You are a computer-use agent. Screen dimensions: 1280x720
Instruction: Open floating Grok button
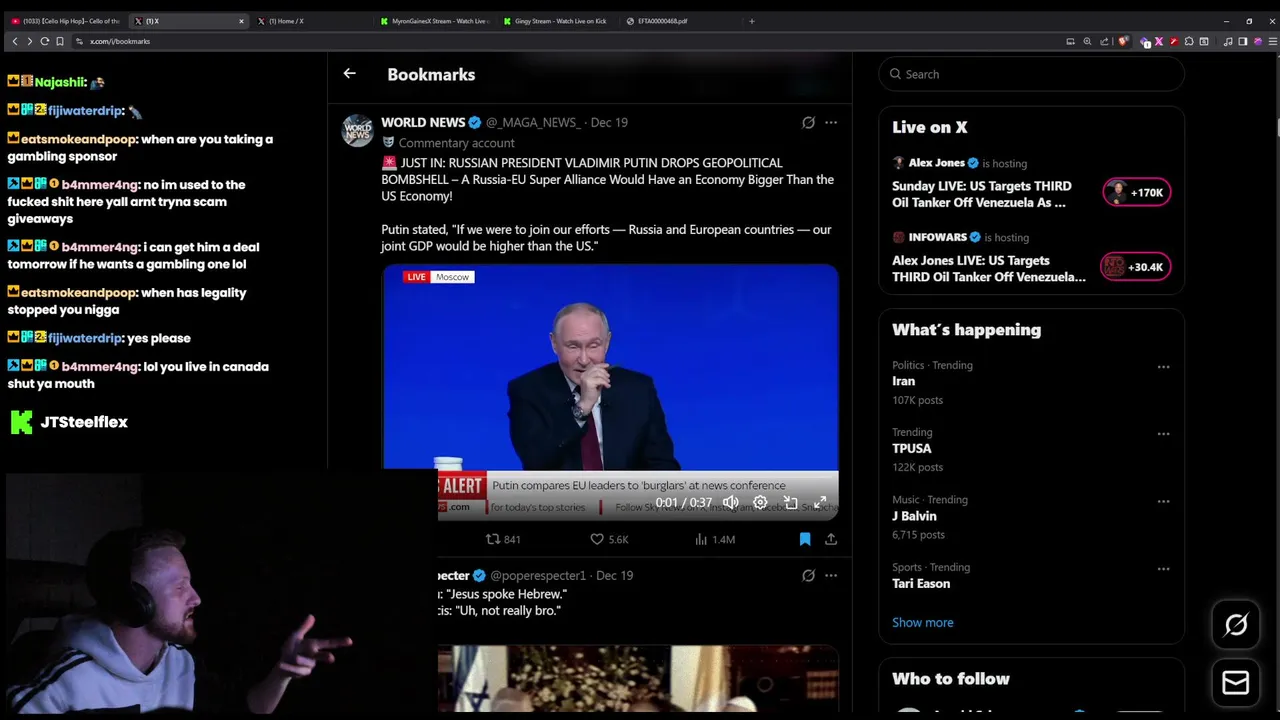click(1236, 625)
